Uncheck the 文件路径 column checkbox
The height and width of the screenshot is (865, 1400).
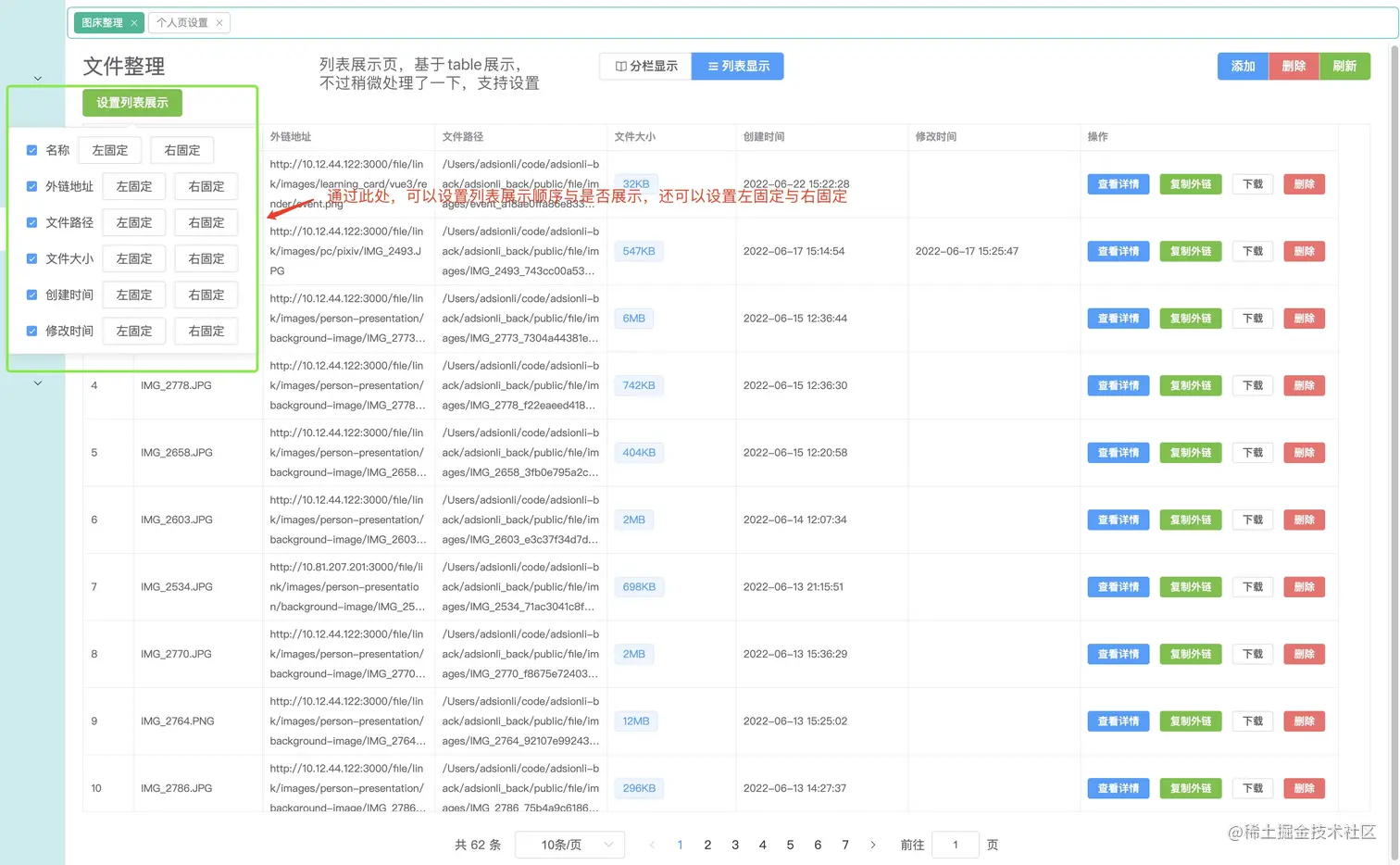pos(32,222)
